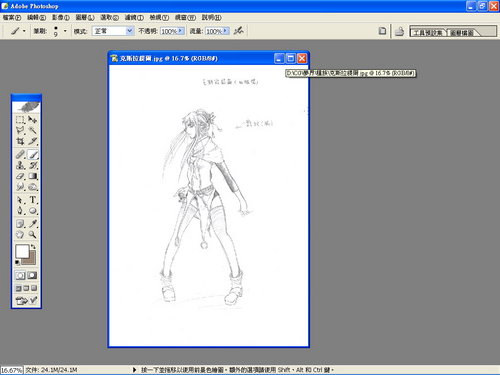Open the 編輯(E) menu

point(36,17)
